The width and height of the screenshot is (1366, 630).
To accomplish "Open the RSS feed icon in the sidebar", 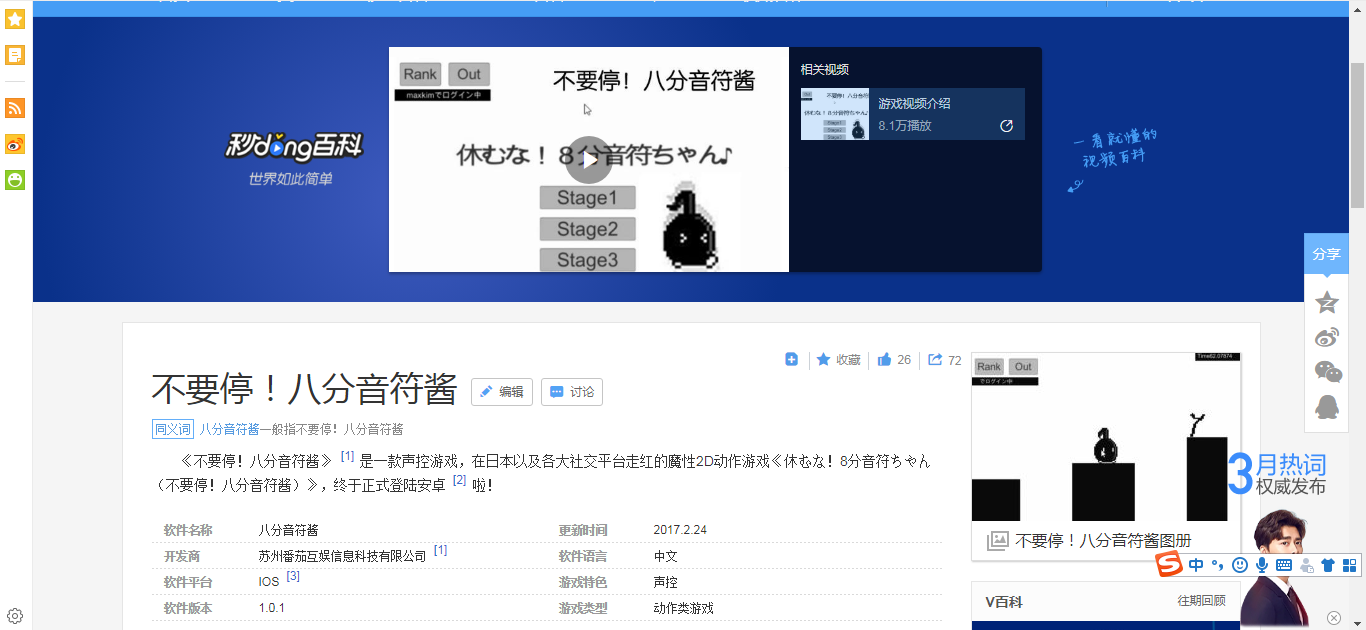I will tap(15, 108).
